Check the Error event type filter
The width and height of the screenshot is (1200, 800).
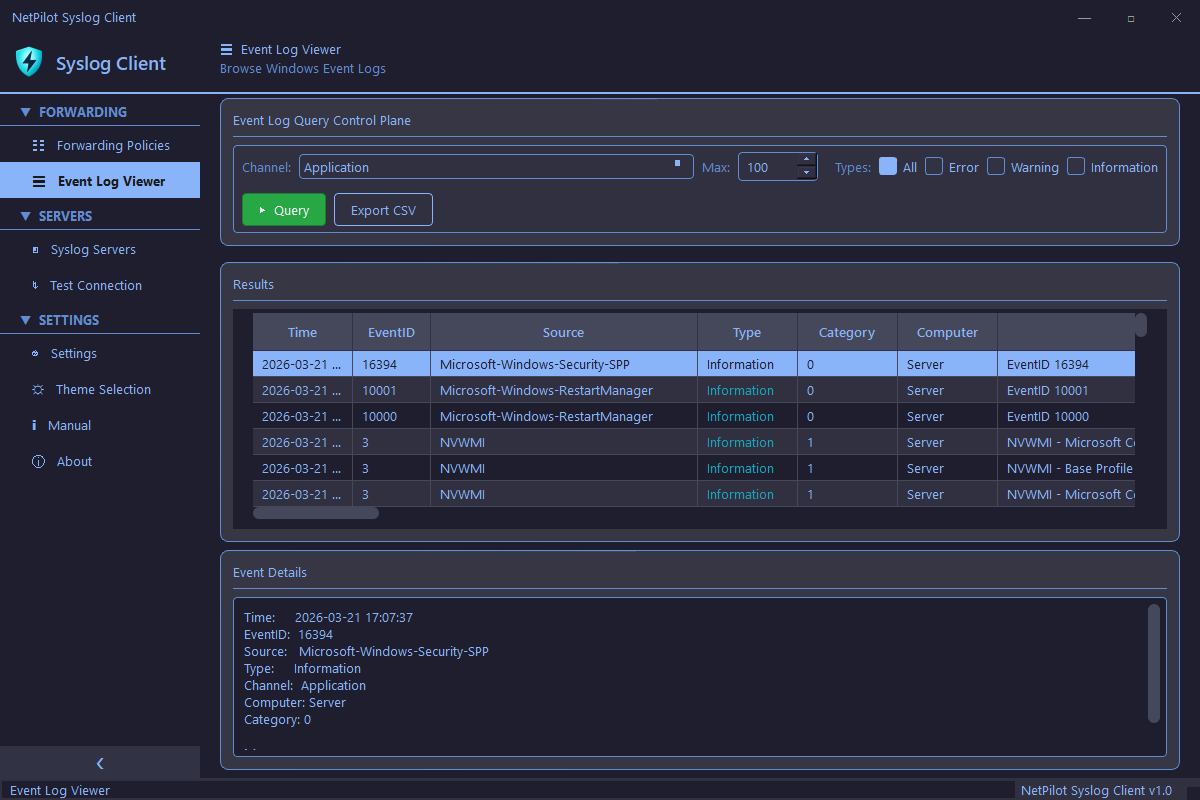coord(934,166)
